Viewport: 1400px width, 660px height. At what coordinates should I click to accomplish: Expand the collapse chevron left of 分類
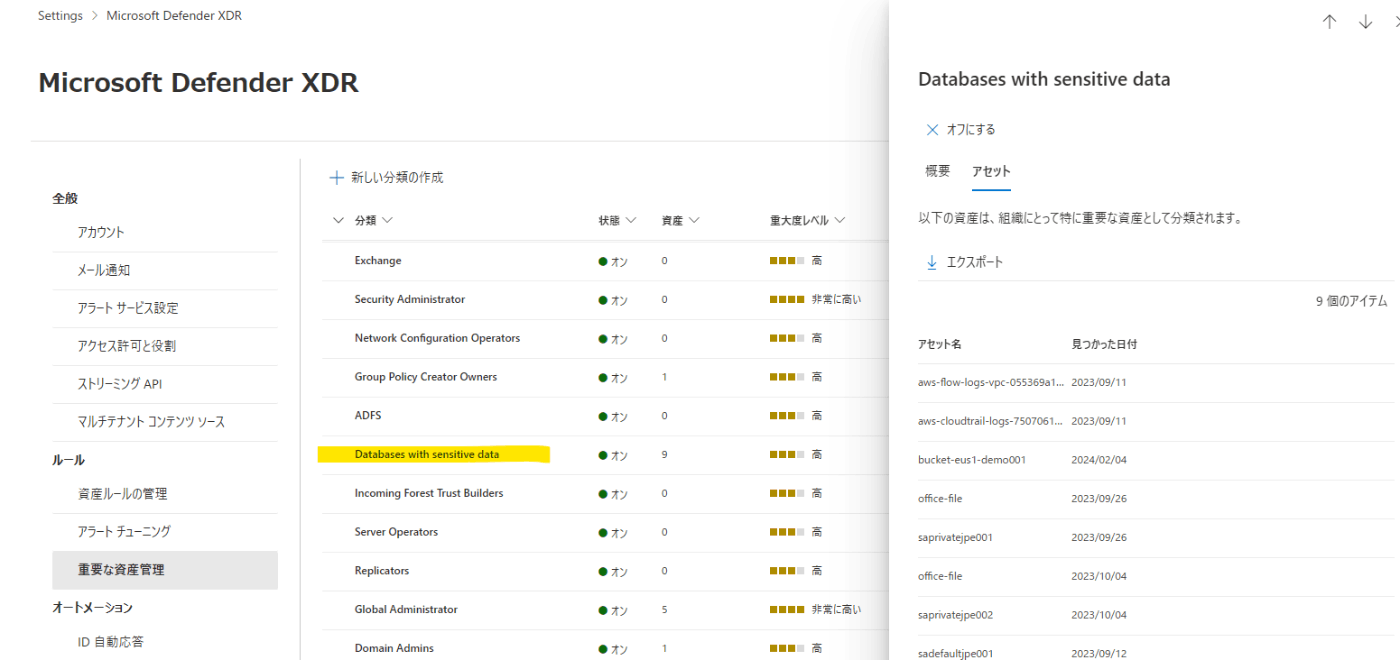pyautogui.click(x=337, y=220)
